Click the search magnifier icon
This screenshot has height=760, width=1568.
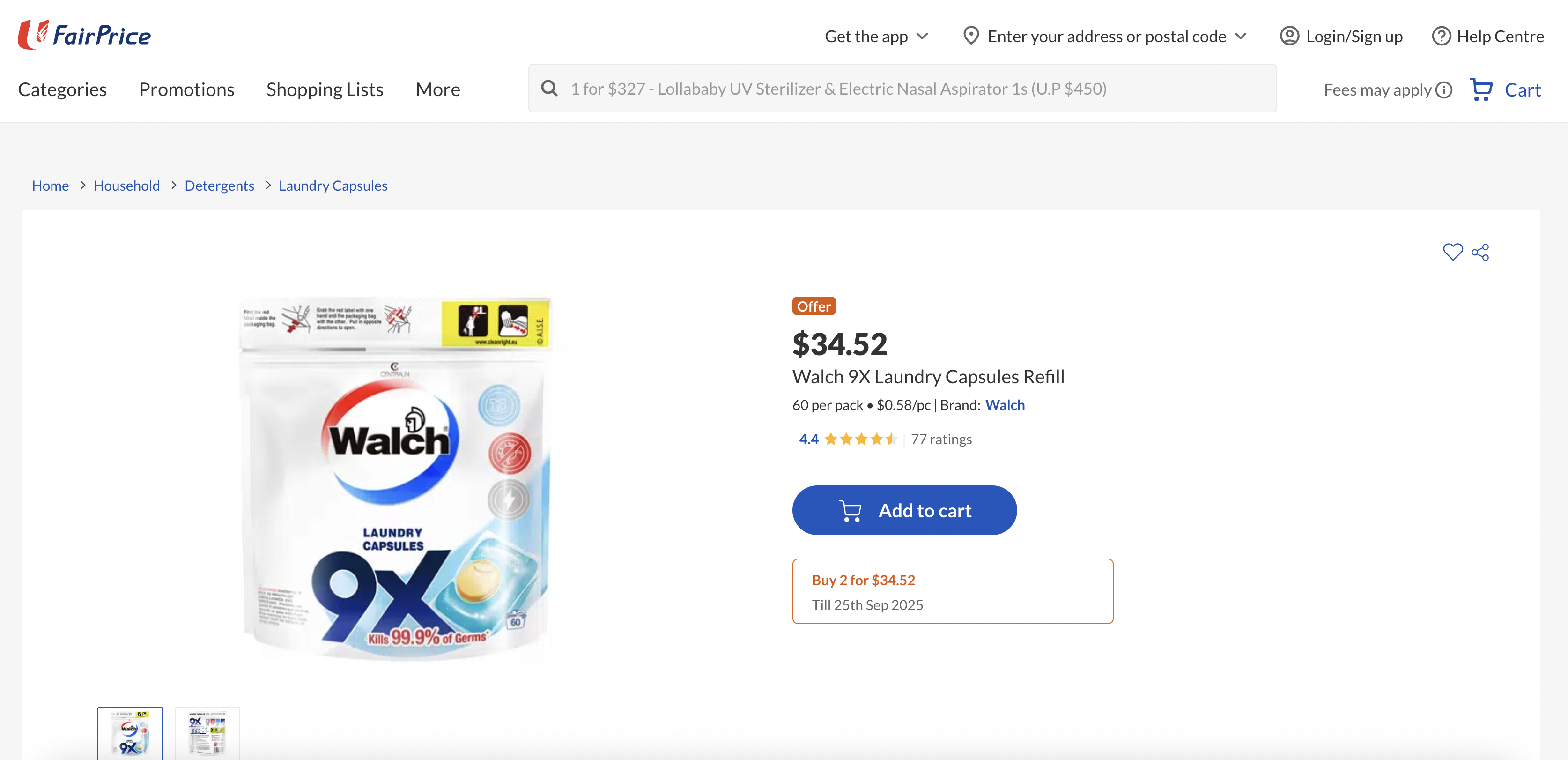point(549,89)
